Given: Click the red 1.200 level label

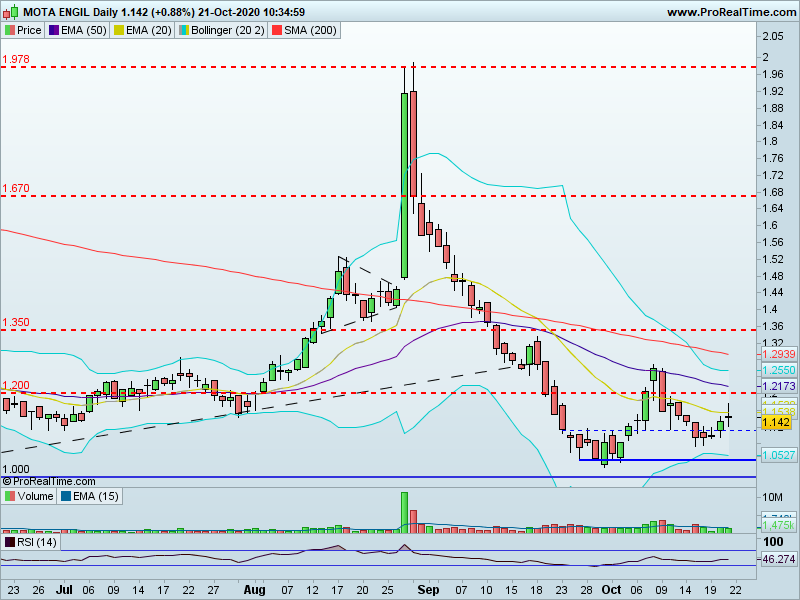Looking at the screenshot, I should (16, 385).
